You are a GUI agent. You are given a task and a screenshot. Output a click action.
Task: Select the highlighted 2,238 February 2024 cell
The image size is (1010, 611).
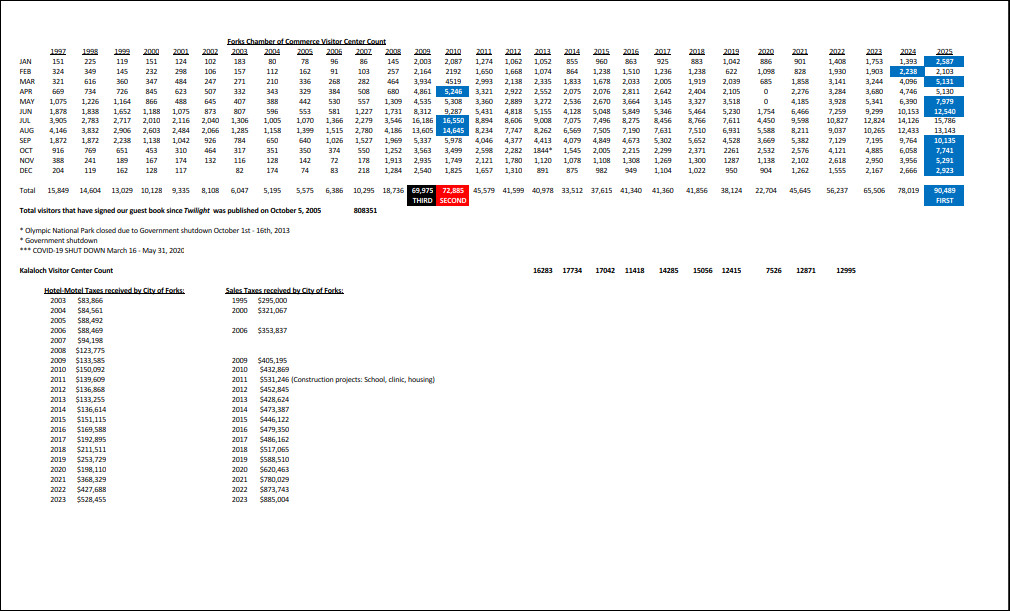click(907, 72)
